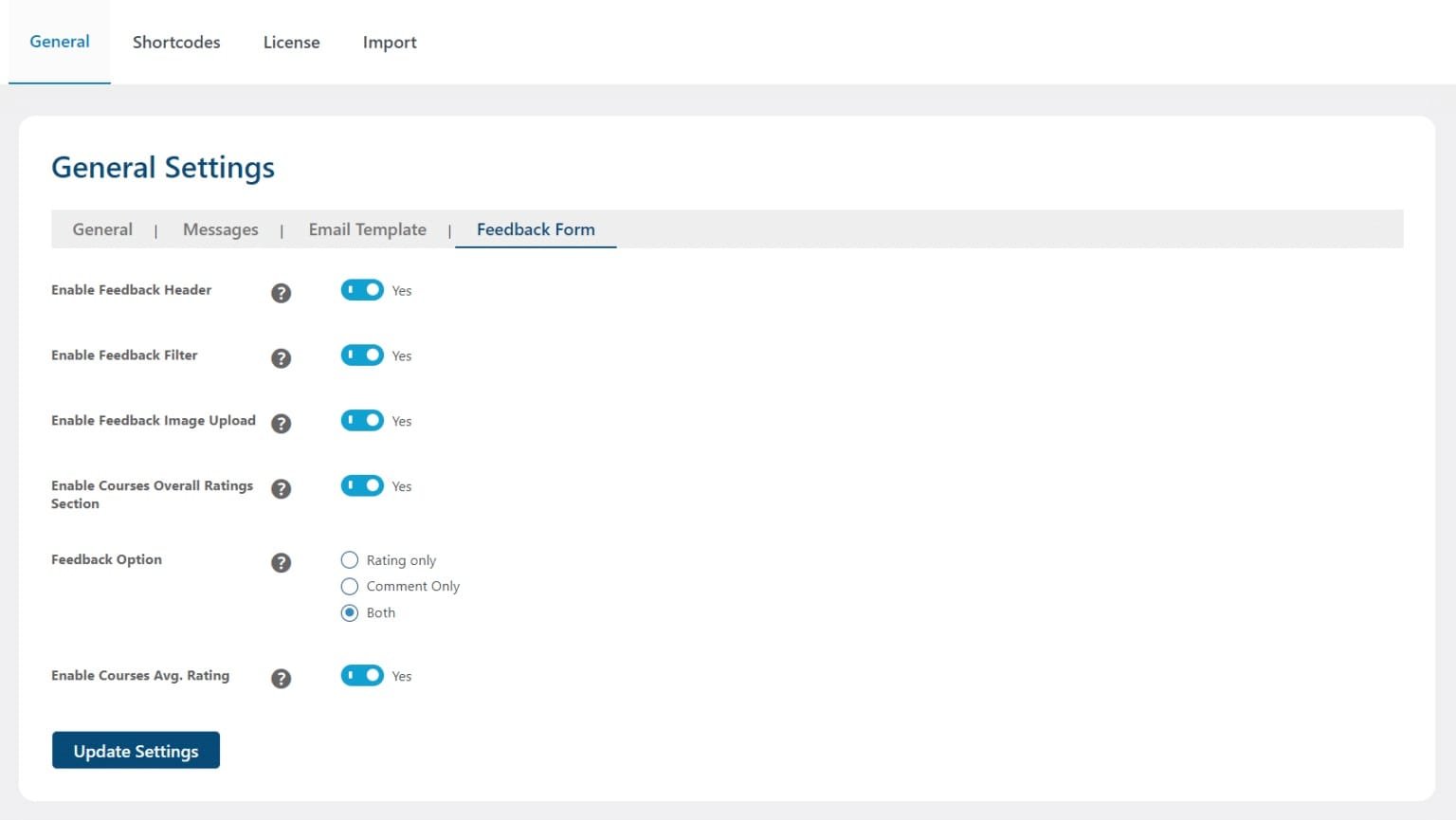Click the General Settings heading
Viewport: 1456px width, 820px height.
click(163, 168)
